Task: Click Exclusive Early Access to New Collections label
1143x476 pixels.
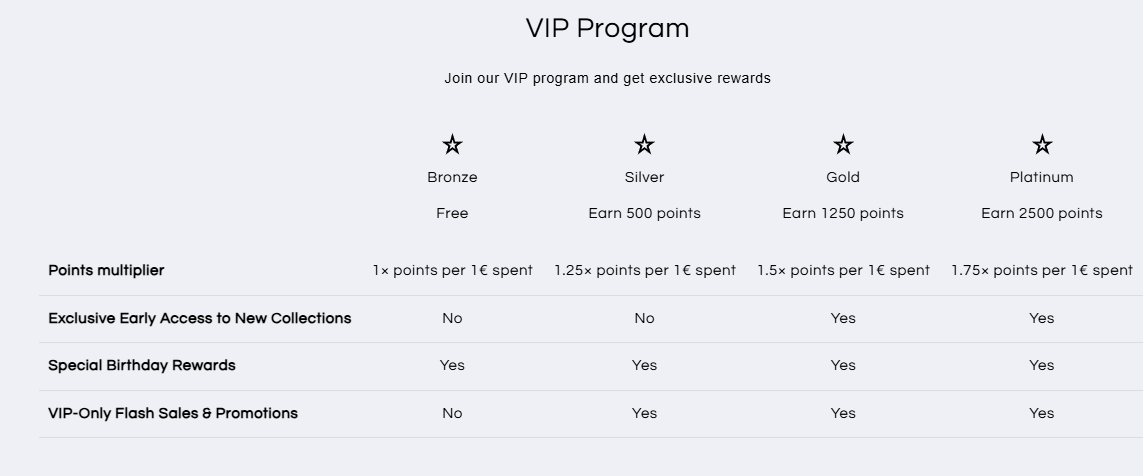Action: 200,319
